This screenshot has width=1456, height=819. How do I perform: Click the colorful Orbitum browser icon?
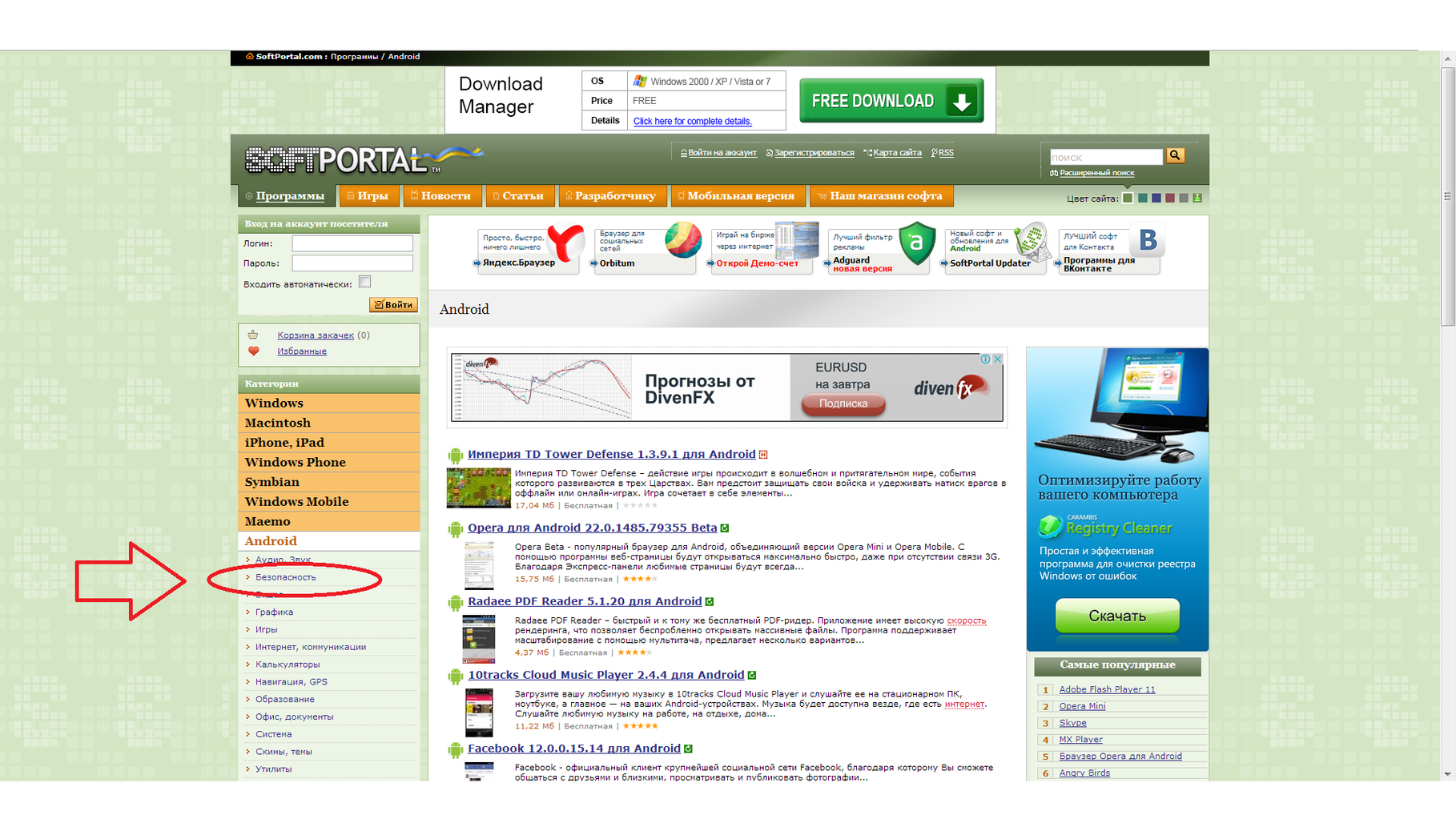point(683,239)
